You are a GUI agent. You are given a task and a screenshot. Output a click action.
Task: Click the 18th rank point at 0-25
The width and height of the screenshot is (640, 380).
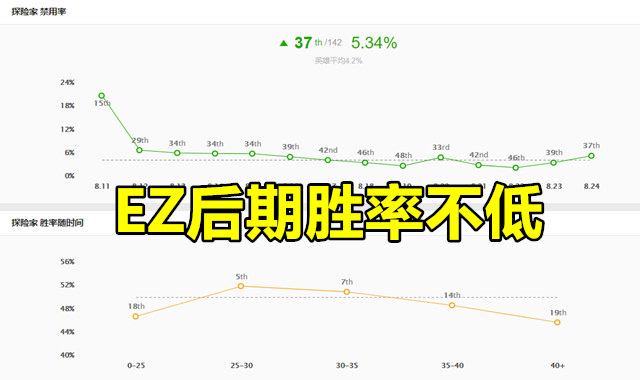pyautogui.click(x=136, y=316)
